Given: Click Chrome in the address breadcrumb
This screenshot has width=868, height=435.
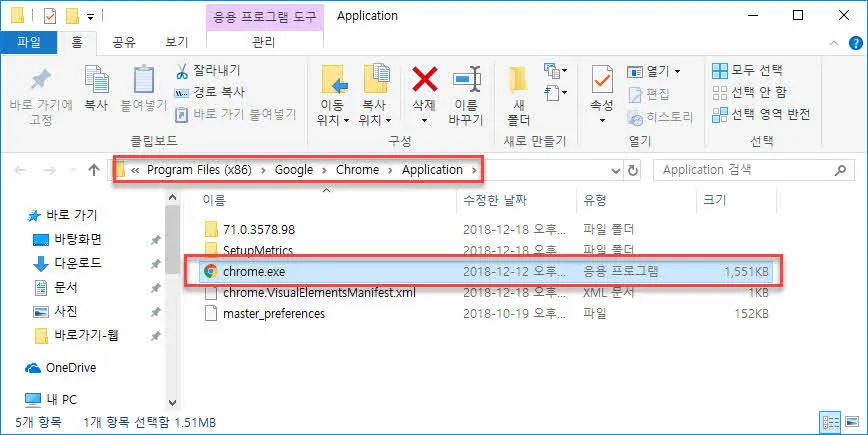Looking at the screenshot, I should [x=358, y=170].
